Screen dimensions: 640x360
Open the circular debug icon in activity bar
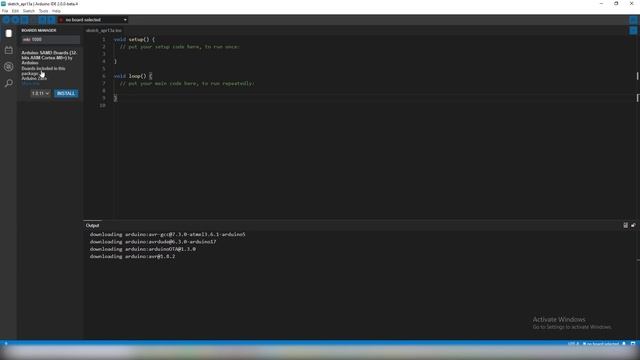pyautogui.click(x=9, y=67)
